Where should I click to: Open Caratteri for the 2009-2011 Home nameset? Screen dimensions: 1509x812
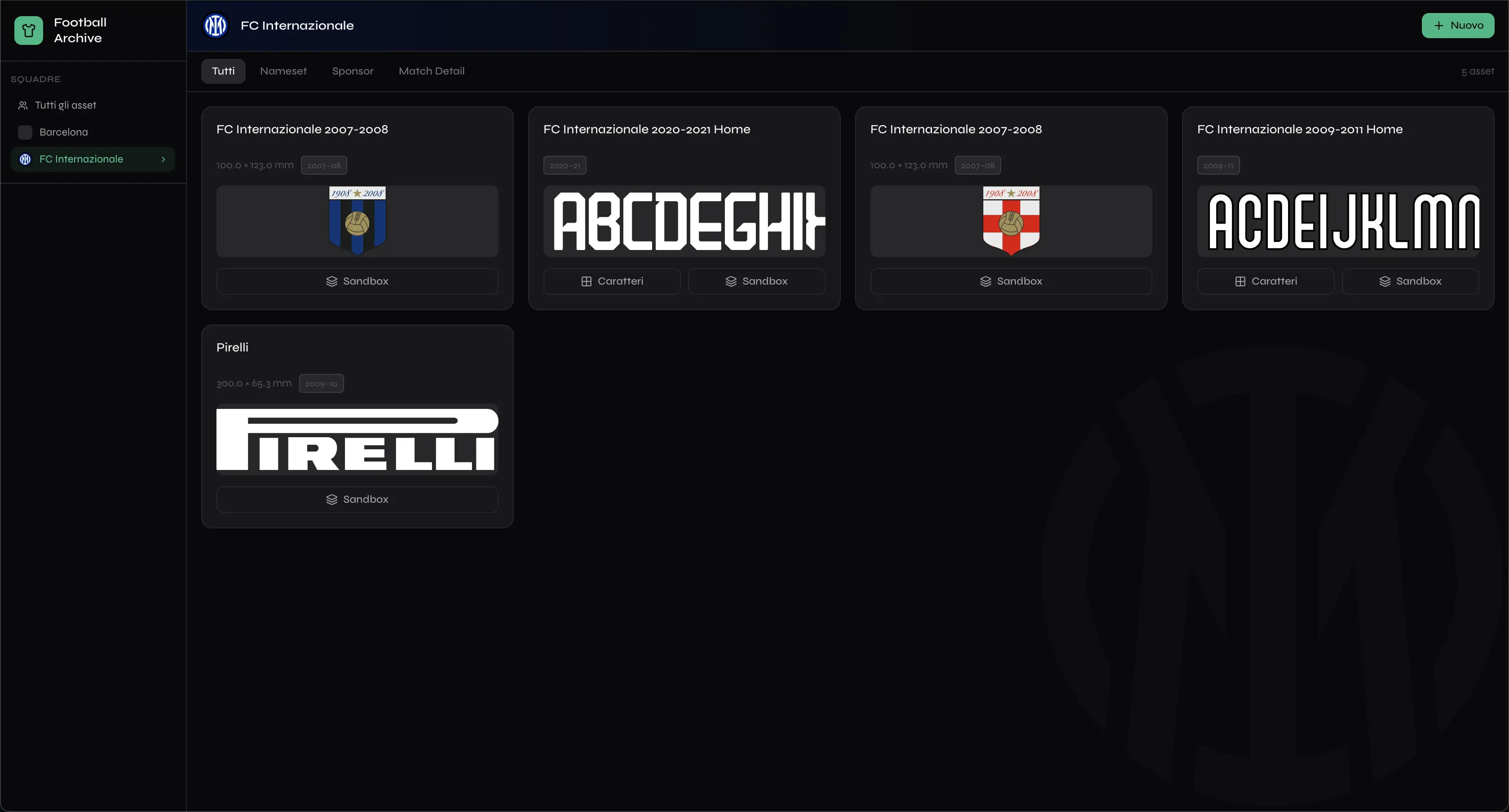pos(1266,281)
